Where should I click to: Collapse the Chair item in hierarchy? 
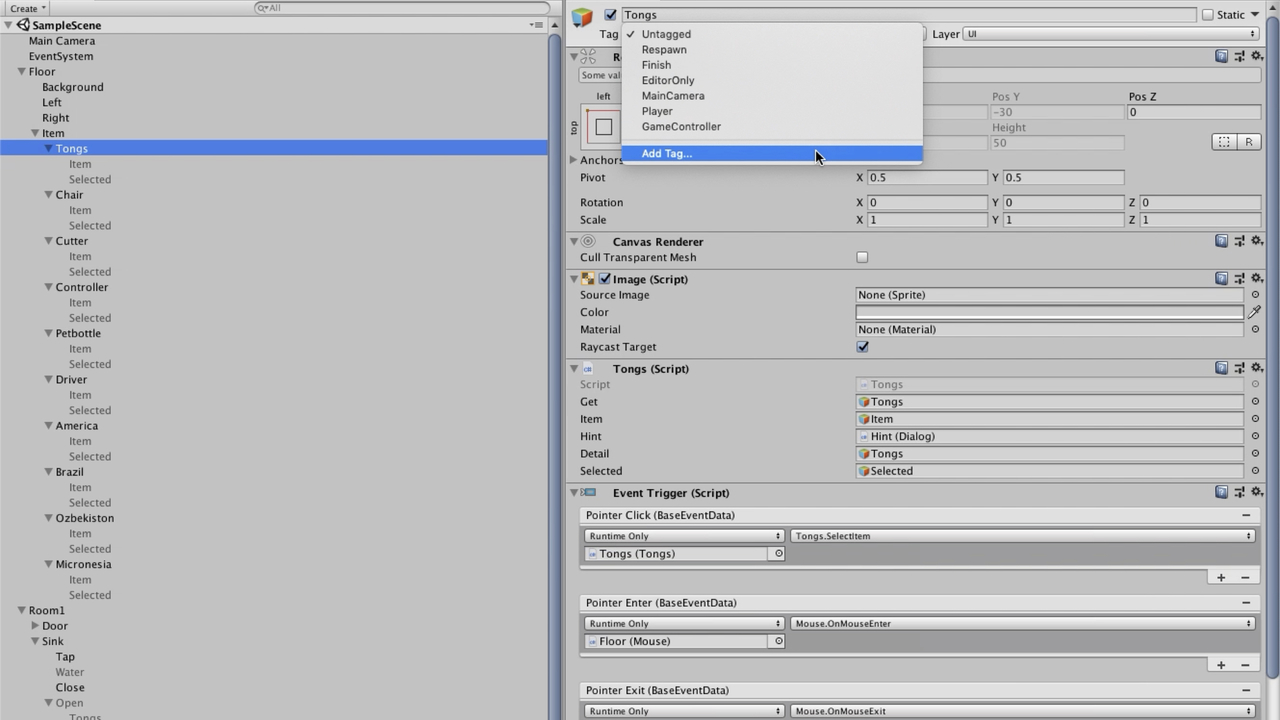(48, 195)
